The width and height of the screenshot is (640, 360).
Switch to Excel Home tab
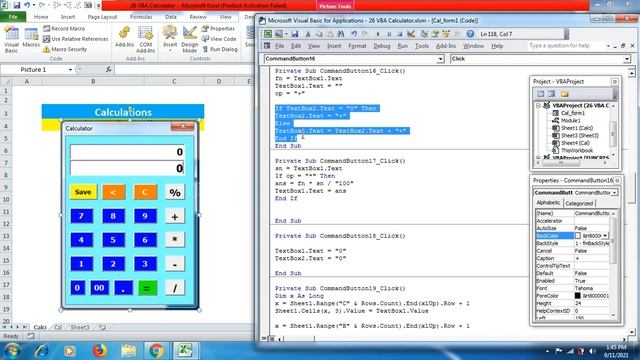pos(41,17)
